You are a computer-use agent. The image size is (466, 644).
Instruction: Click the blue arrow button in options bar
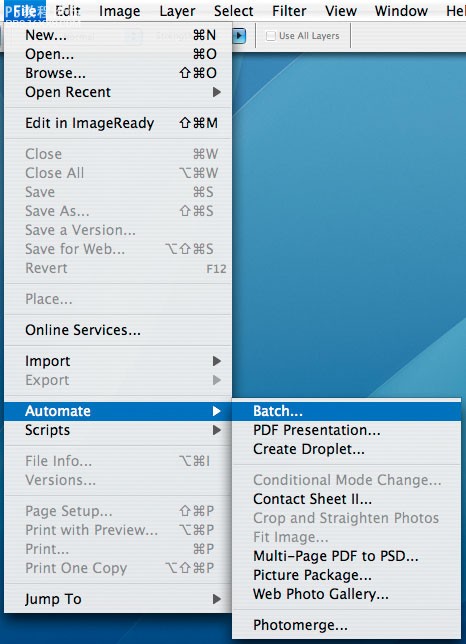point(239,36)
